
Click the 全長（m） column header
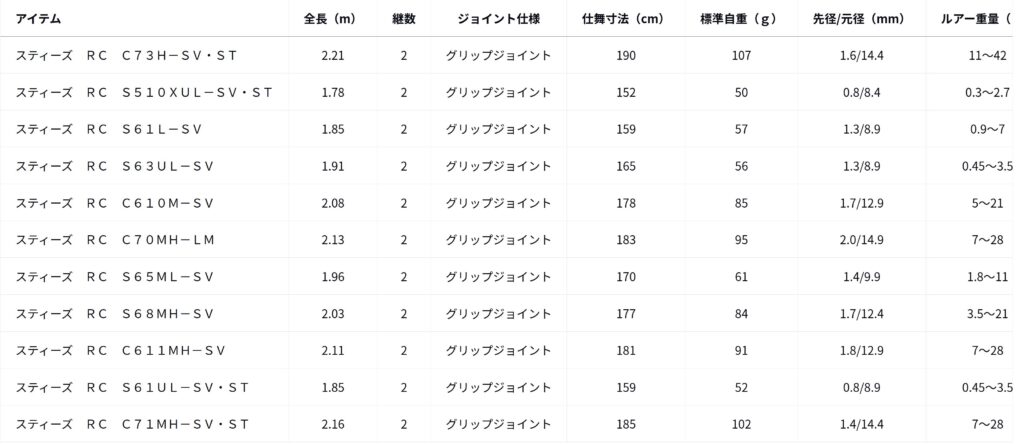point(332,19)
